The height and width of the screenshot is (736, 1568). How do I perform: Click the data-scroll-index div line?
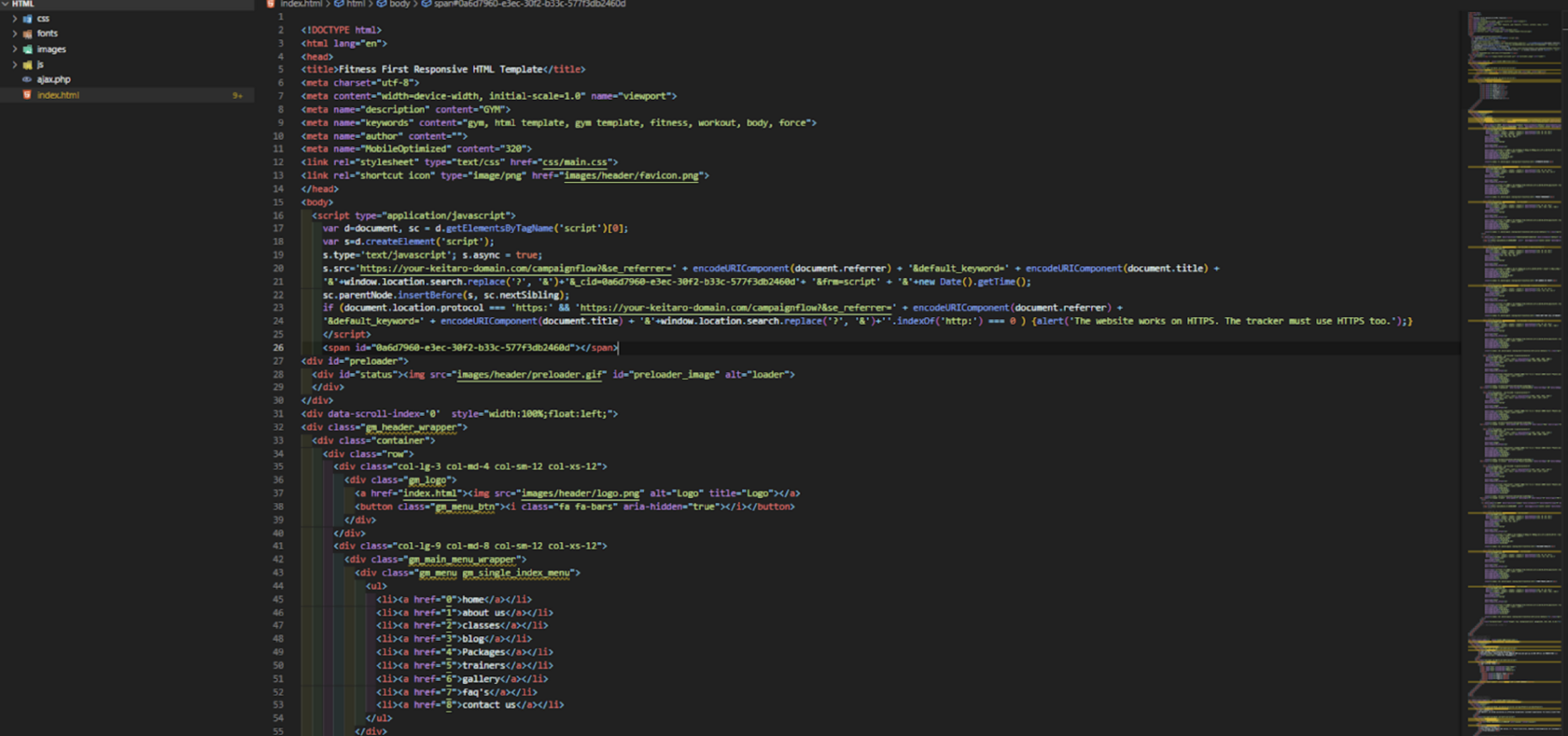tap(459, 414)
